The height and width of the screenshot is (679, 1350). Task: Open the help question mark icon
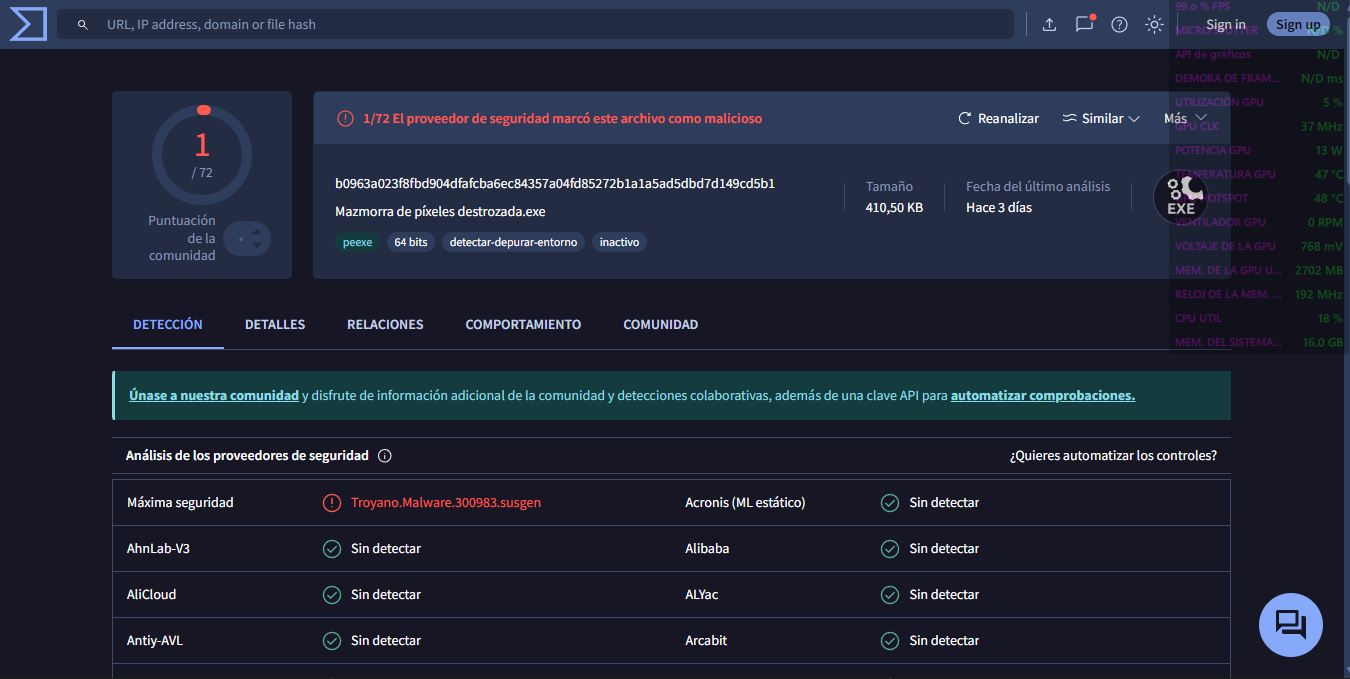(1119, 24)
